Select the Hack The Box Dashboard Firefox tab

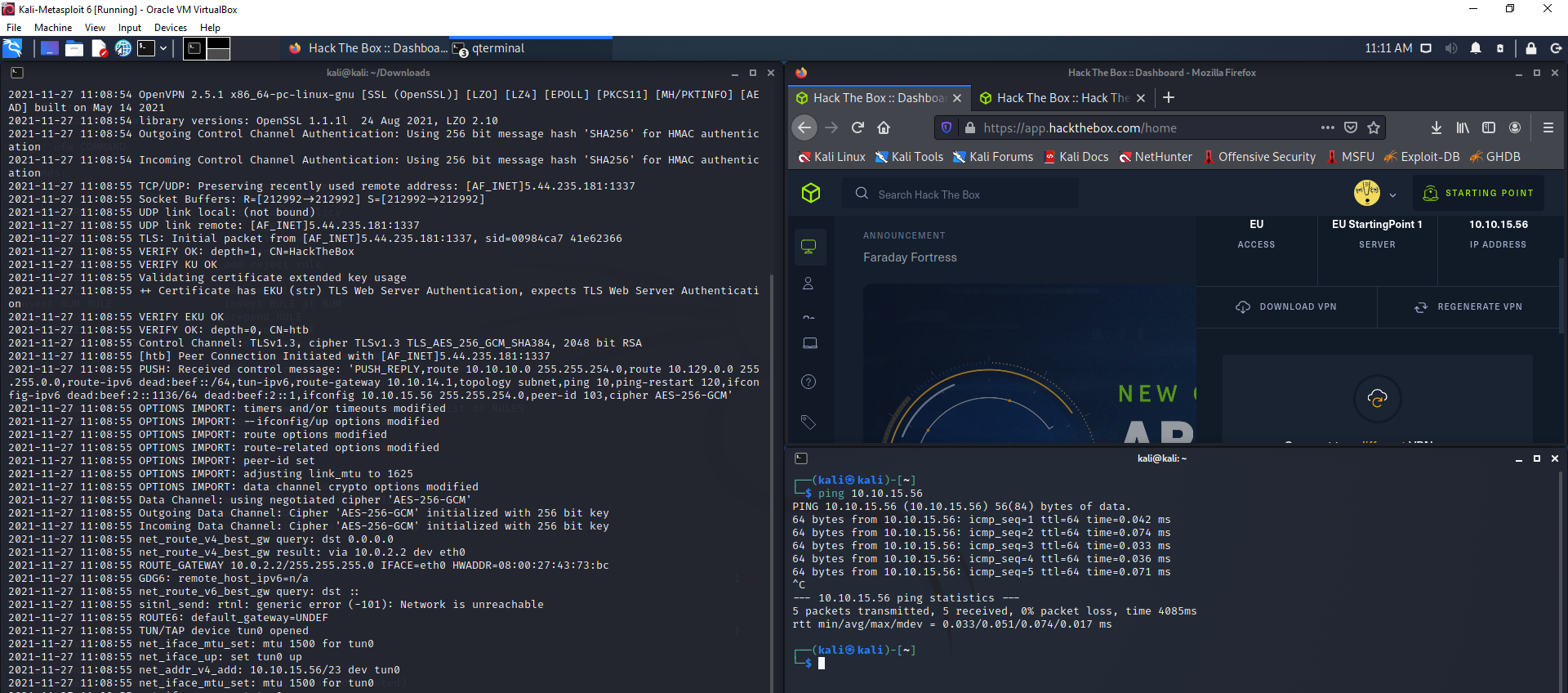pyautogui.click(x=879, y=98)
